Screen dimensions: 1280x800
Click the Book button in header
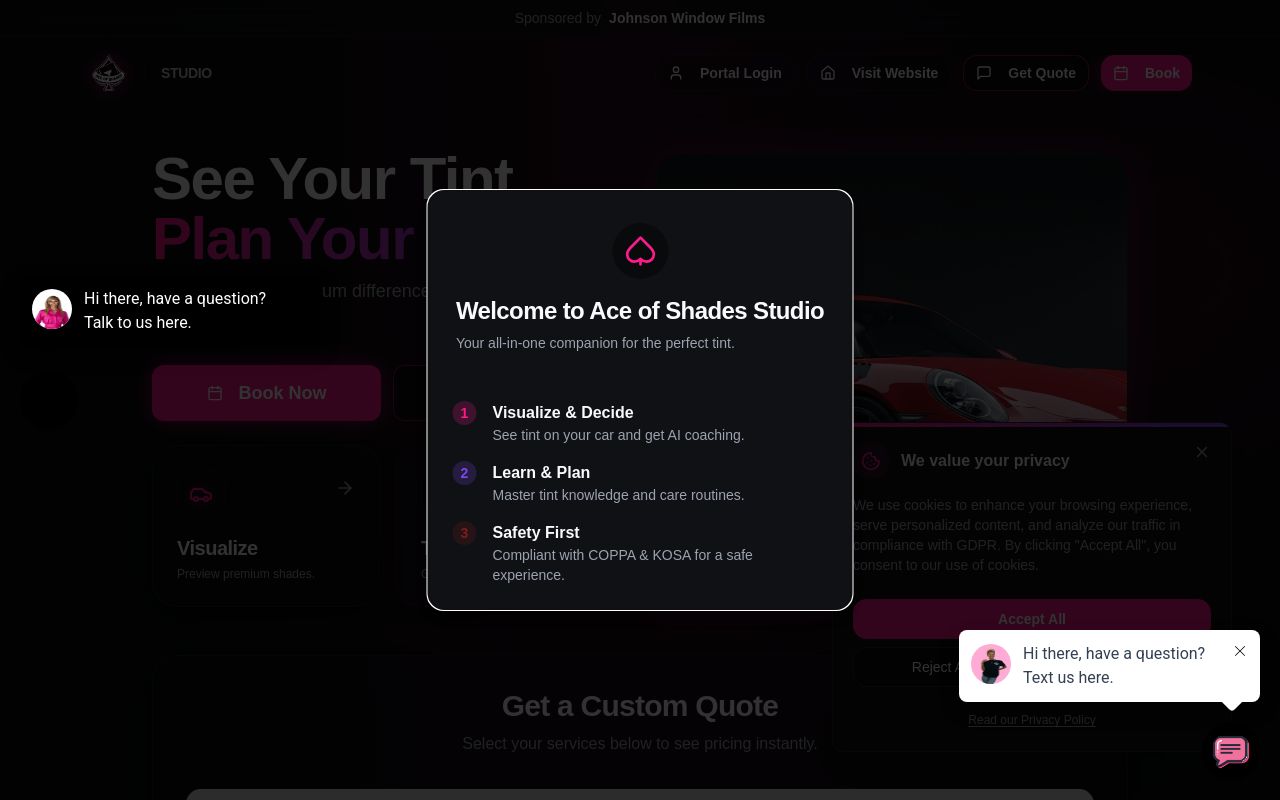[x=1146, y=73]
